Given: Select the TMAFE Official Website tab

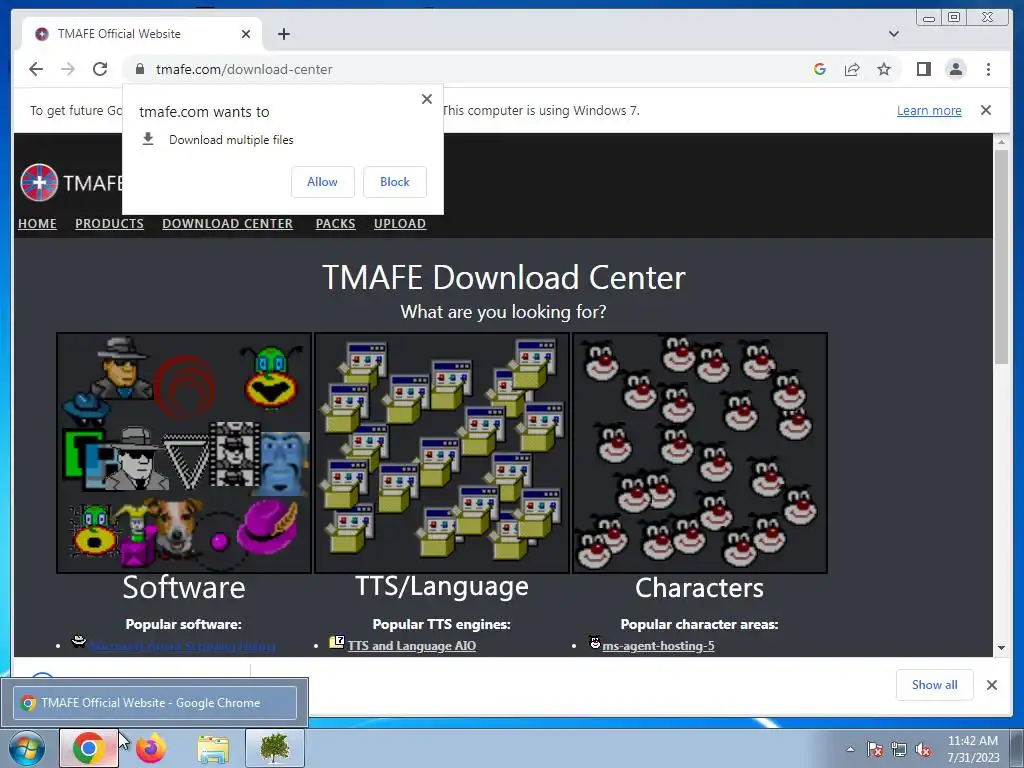Looking at the screenshot, I should tap(142, 34).
